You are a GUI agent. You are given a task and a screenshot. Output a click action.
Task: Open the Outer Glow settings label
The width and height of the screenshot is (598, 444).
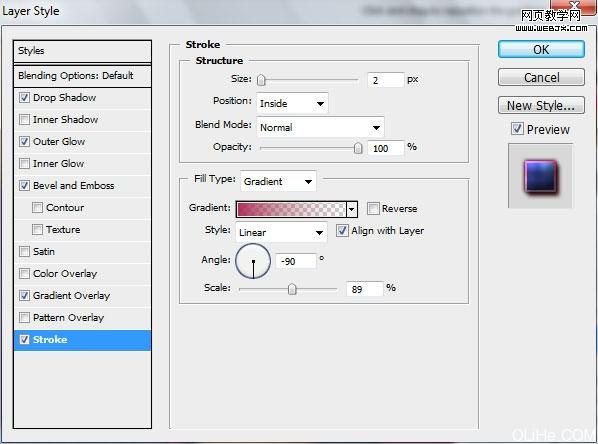click(59, 142)
